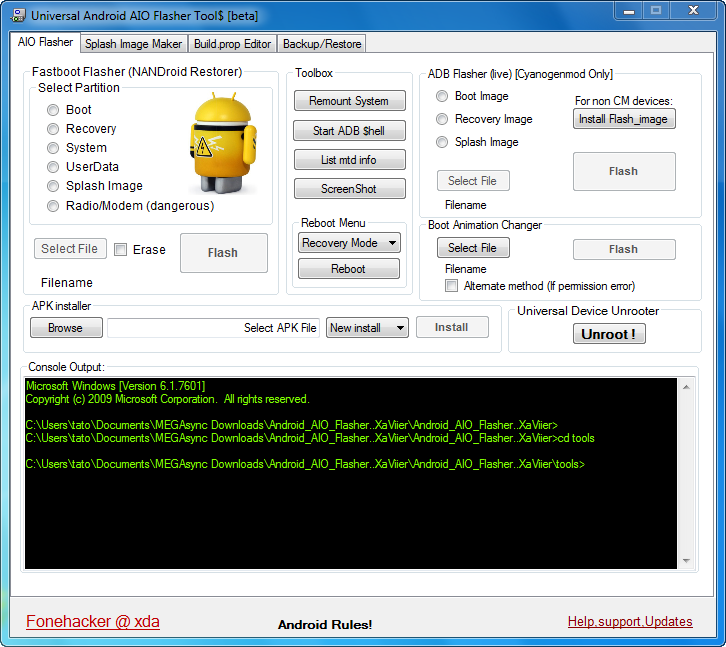Take a ScreenShot via Toolbox

350,188
